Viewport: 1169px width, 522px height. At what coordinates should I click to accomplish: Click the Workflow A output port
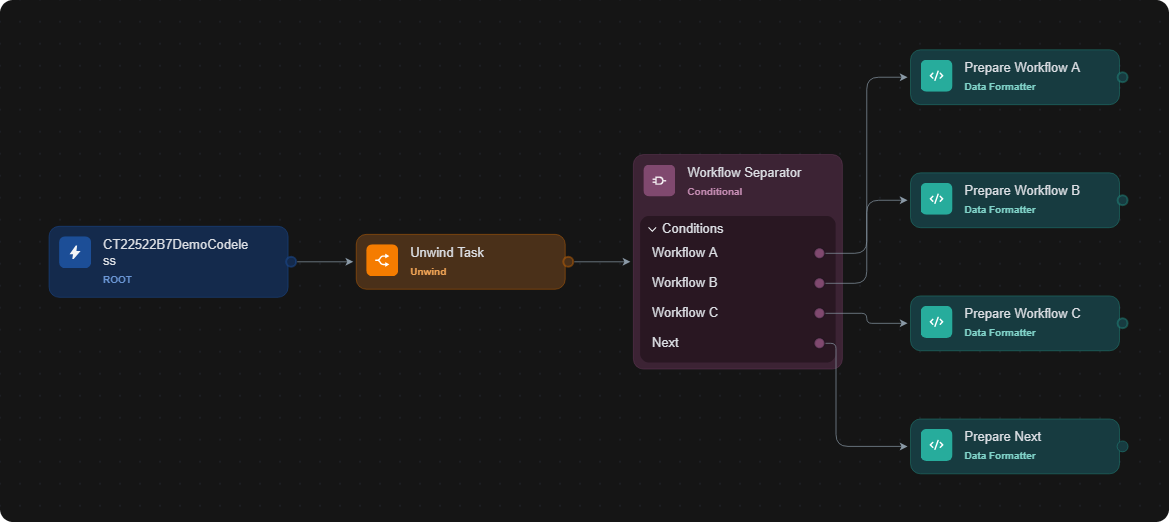819,254
